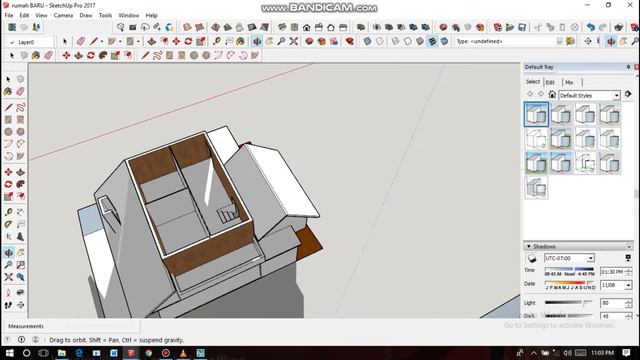Click the Light value field 80
Image resolution: width=640 pixels, height=360 pixels.
coord(612,303)
